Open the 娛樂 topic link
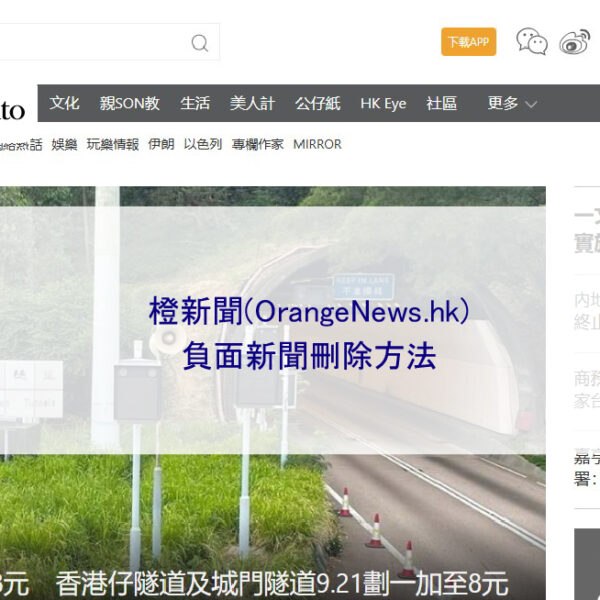Viewport: 600px width, 600px height. tap(64, 144)
